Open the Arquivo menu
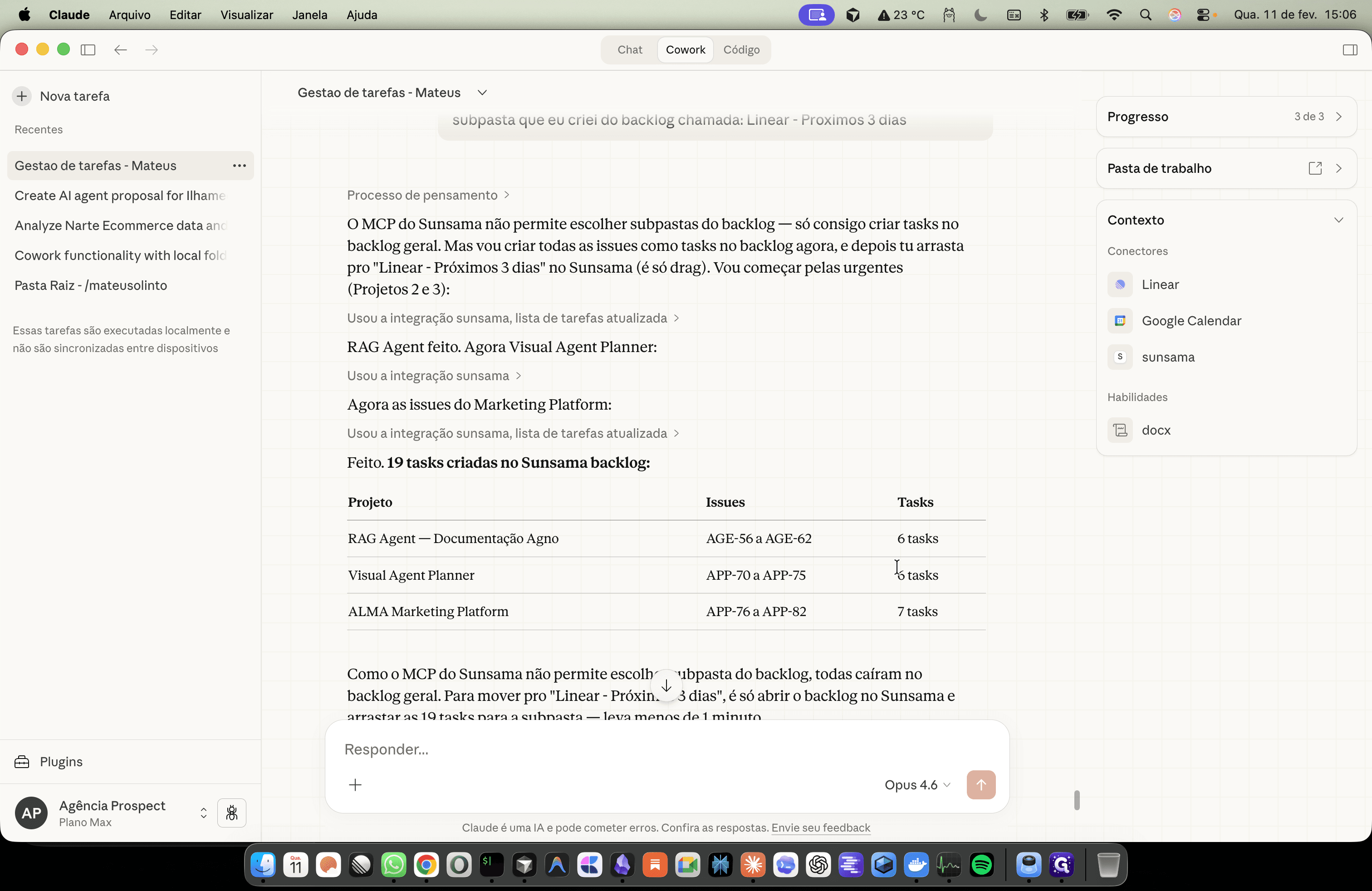The height and width of the screenshot is (891, 1372). tap(130, 15)
